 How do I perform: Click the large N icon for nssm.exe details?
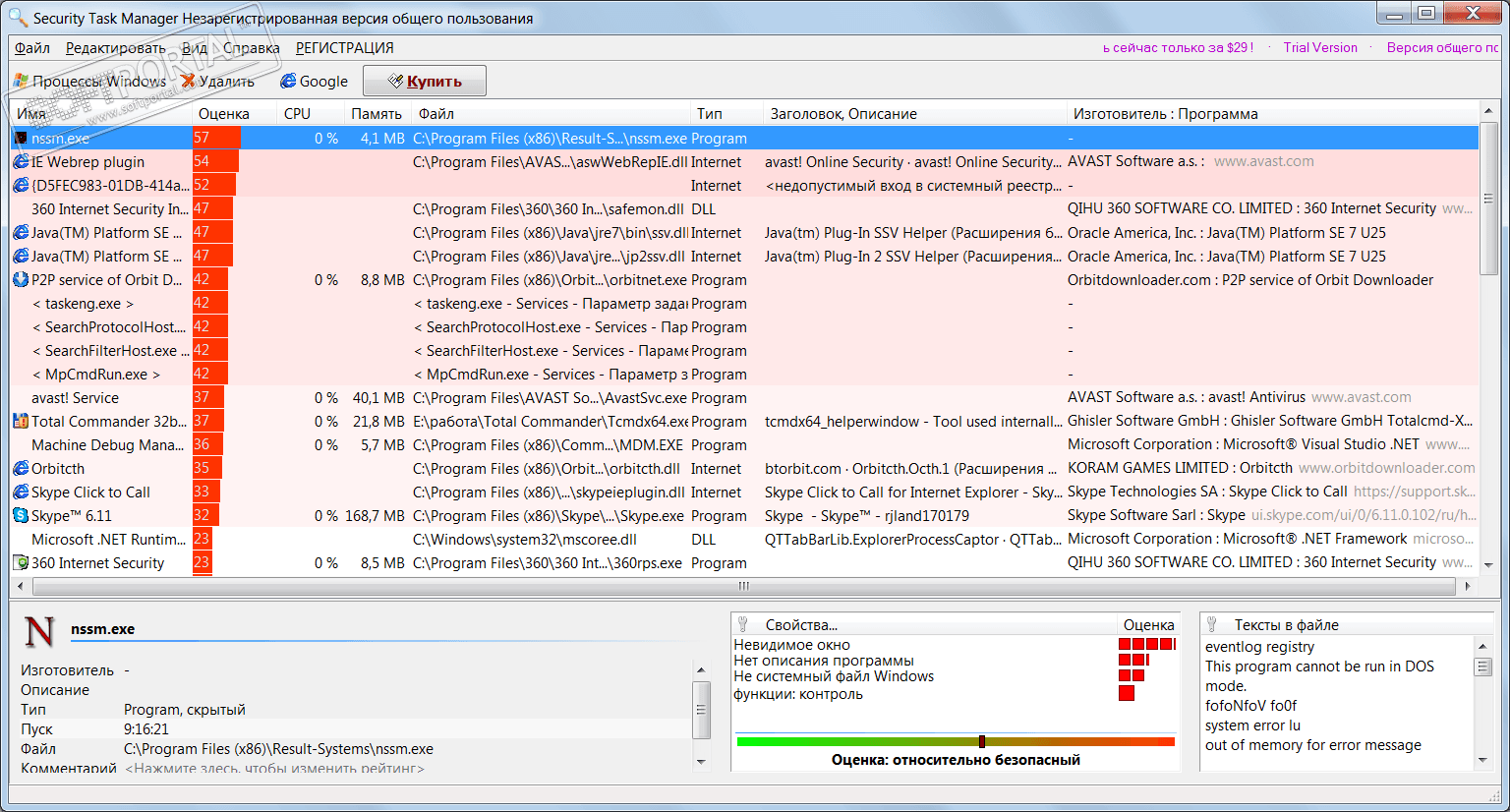[x=39, y=631]
